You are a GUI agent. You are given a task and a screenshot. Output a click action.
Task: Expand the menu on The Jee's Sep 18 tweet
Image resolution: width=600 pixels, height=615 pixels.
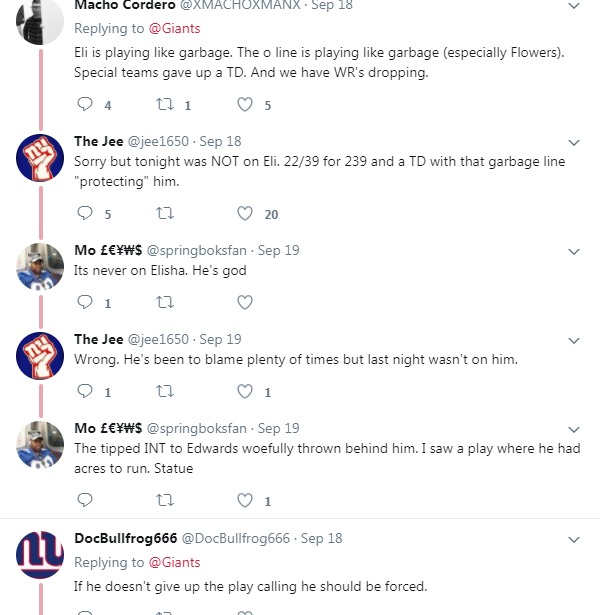(x=574, y=142)
